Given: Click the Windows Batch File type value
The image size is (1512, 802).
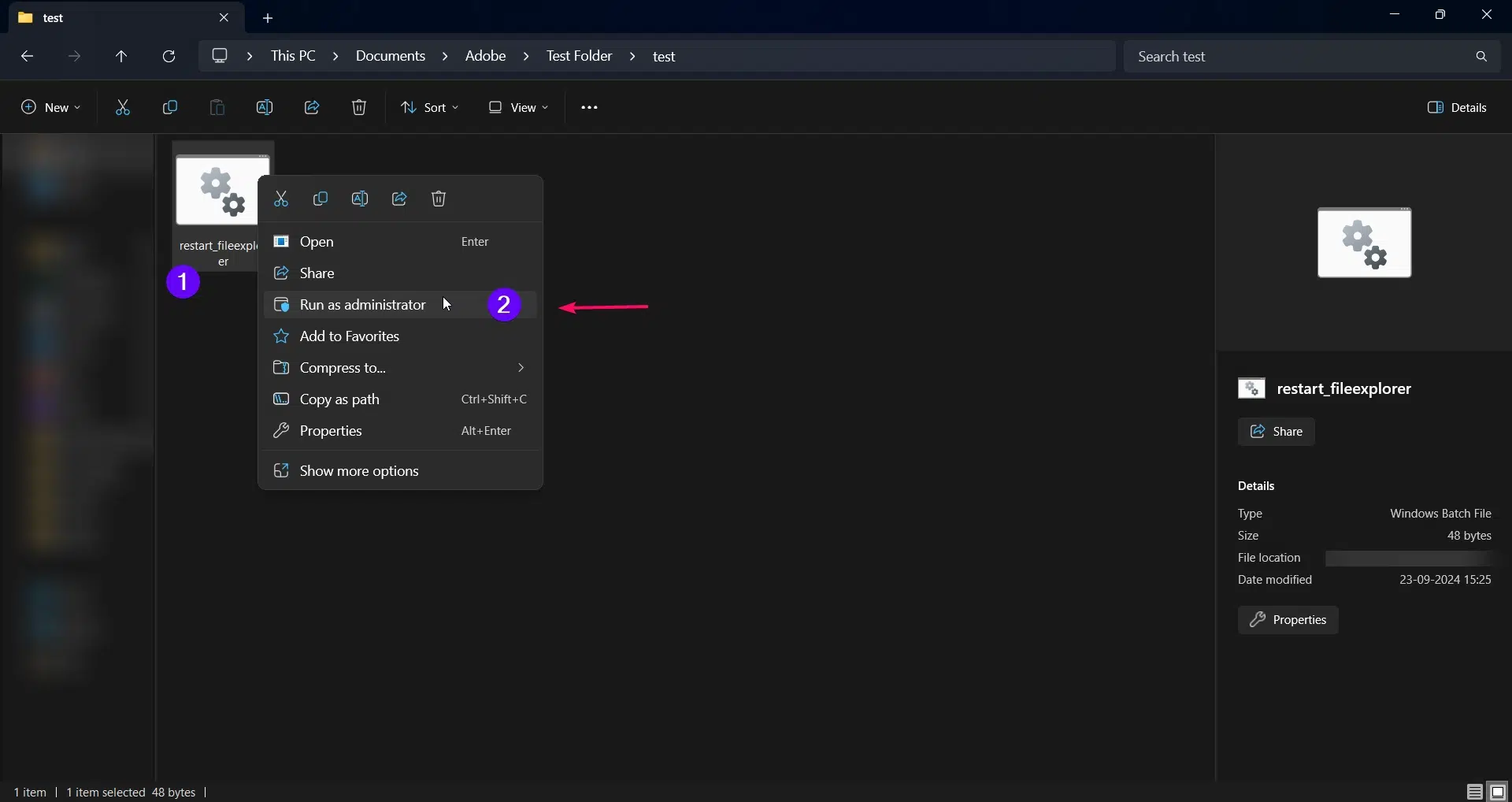Looking at the screenshot, I should point(1440,514).
